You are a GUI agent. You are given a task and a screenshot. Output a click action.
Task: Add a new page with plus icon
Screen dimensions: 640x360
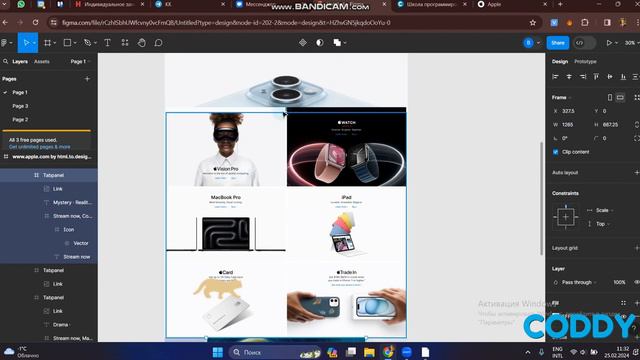pyautogui.click(x=87, y=79)
